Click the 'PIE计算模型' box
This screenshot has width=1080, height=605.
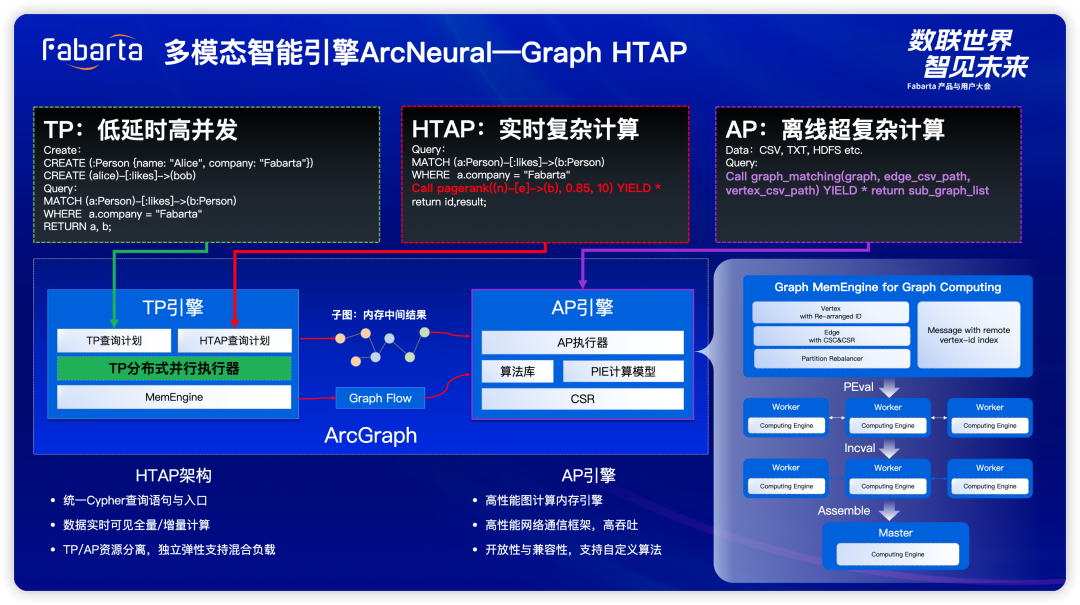(x=623, y=371)
